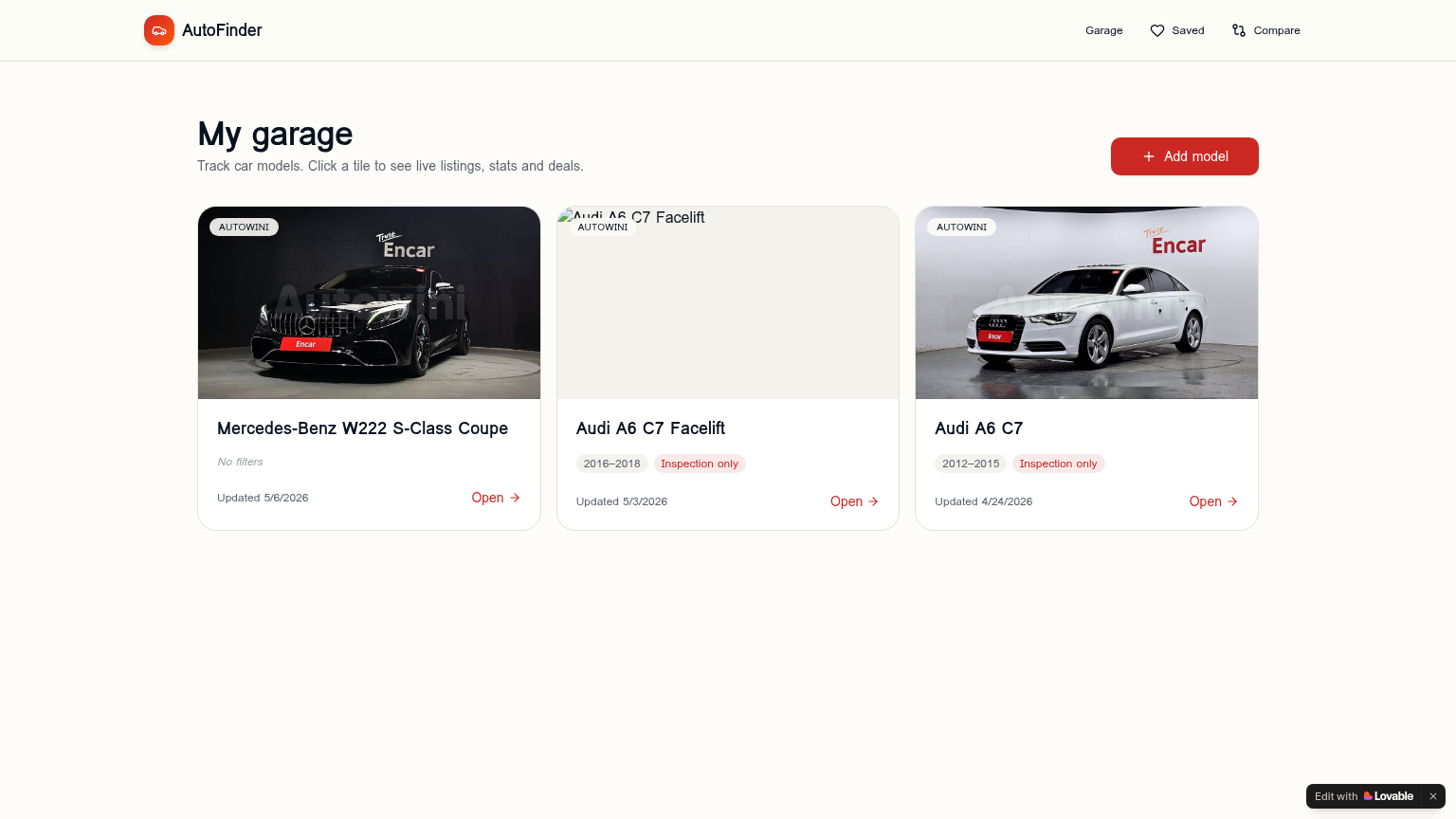1456x819 pixels.
Task: Open the 2012–2015 Audi A6 C7 via Open link
Action: coord(1213,501)
